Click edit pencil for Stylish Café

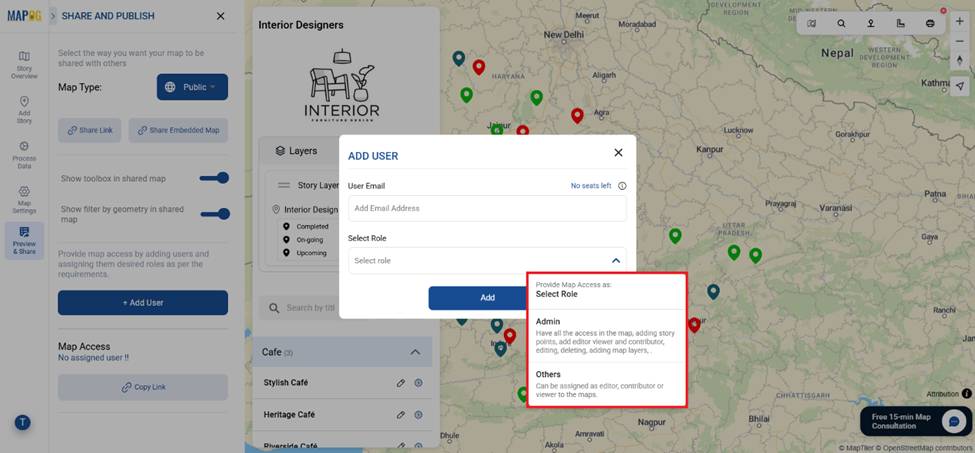pos(401,383)
